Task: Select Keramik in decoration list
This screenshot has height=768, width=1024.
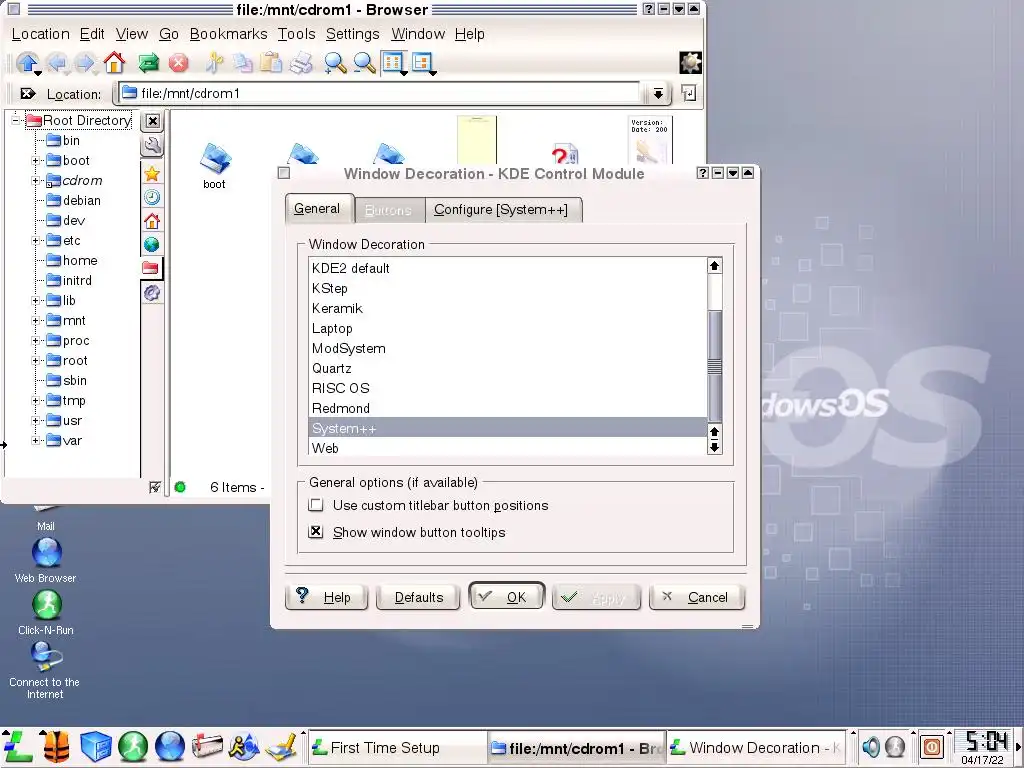Action: click(x=507, y=308)
